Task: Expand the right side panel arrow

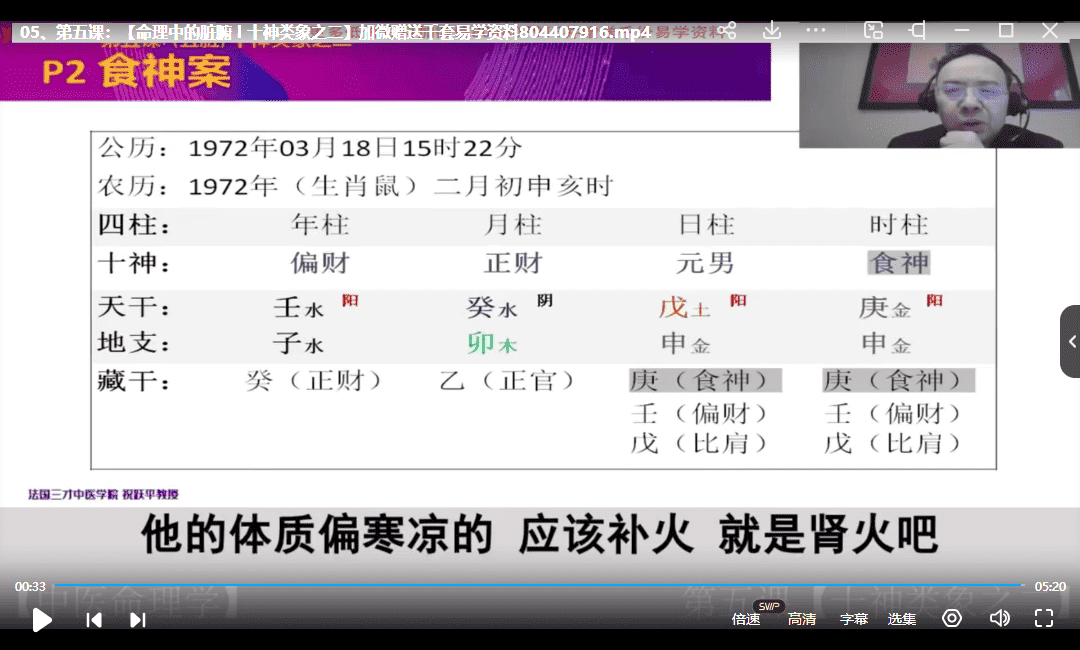Action: (1071, 341)
